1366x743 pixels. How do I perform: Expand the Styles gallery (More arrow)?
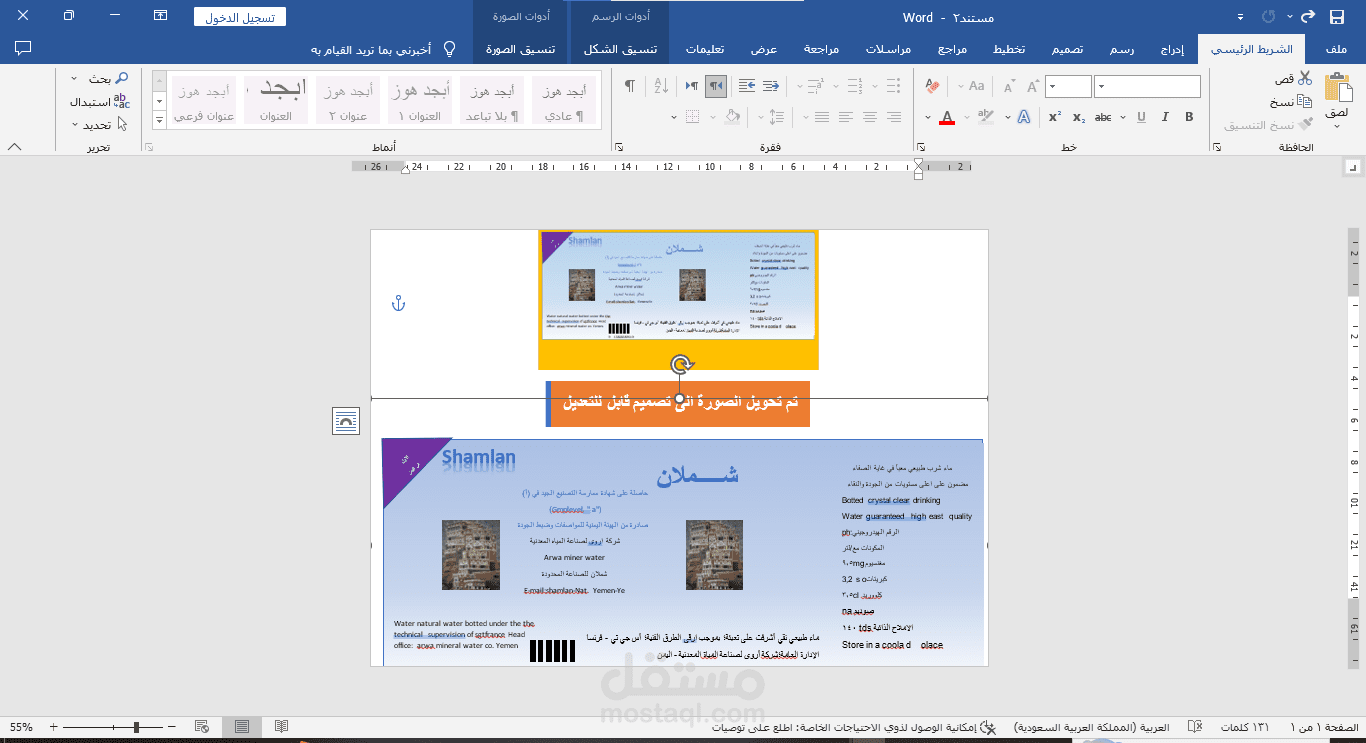coord(159,120)
